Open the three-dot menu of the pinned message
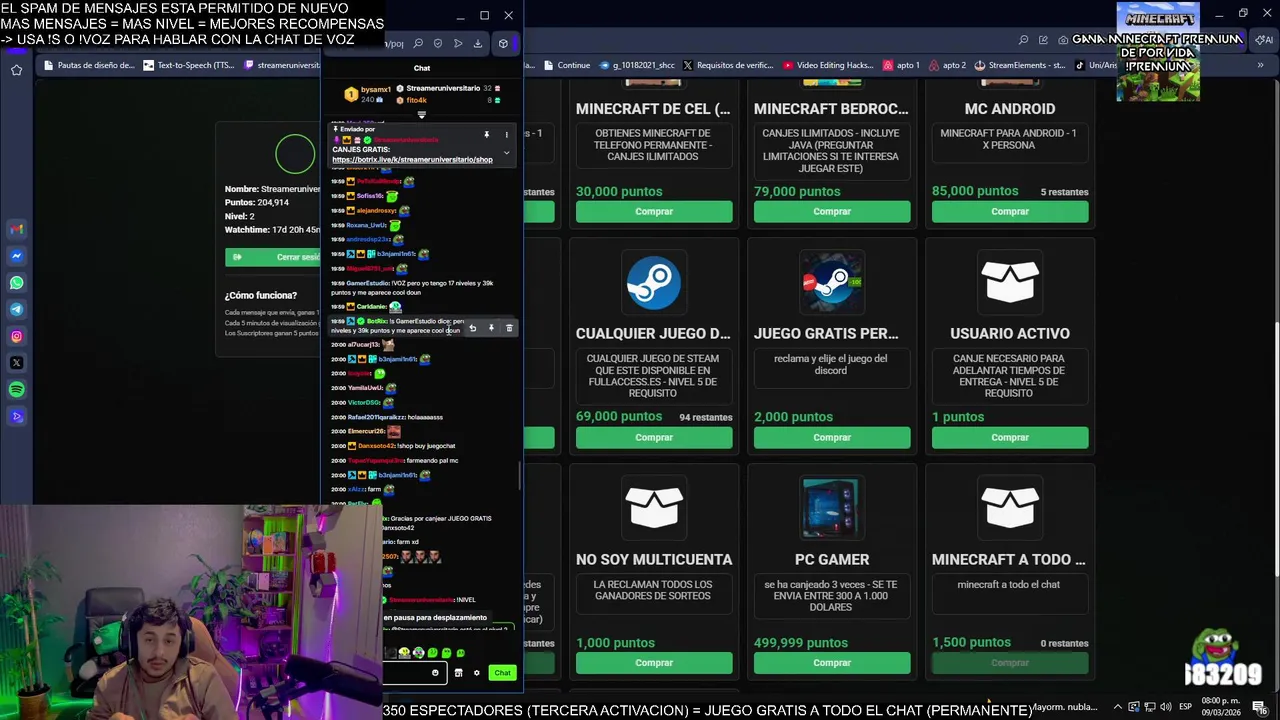This screenshot has width=1280, height=720. (x=506, y=134)
